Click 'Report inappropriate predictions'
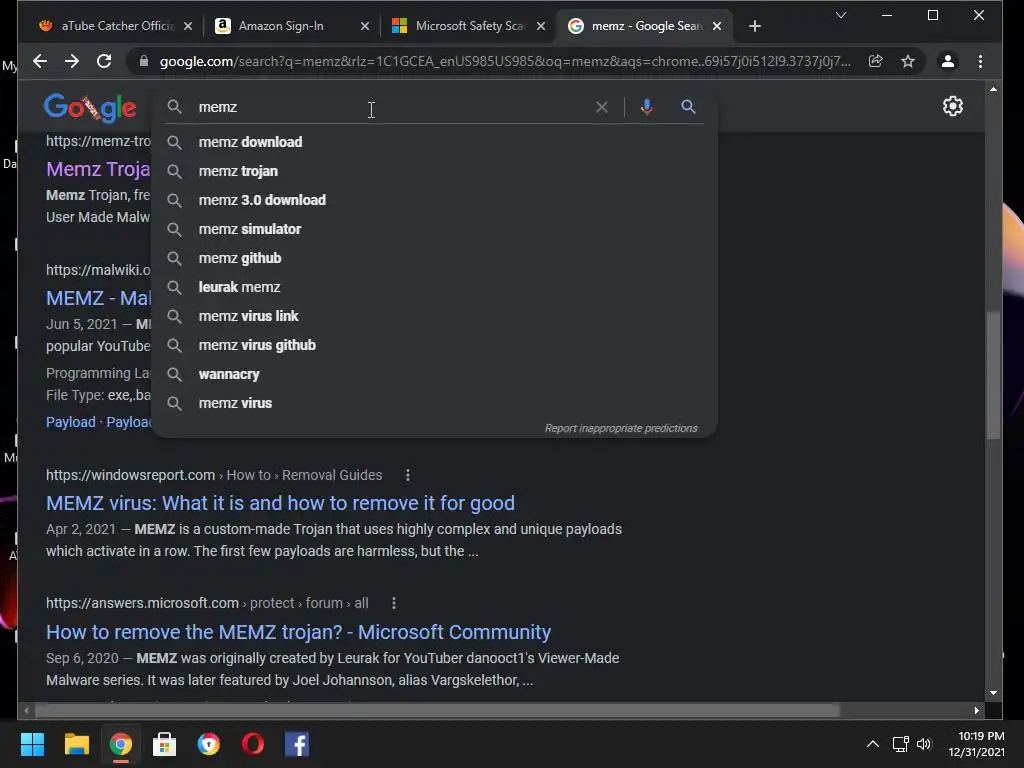Image resolution: width=1024 pixels, height=768 pixels. (x=621, y=428)
